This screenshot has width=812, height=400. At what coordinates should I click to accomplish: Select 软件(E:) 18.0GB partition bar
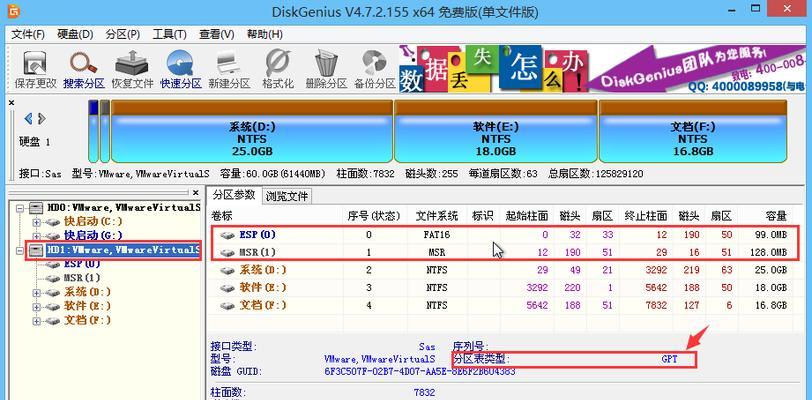point(496,132)
